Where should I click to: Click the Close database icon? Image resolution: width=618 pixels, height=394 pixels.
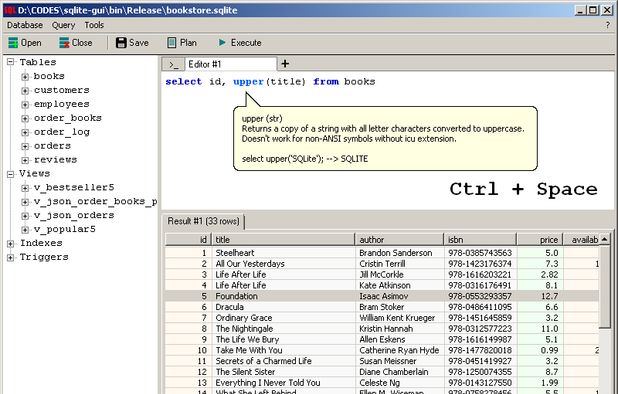point(64,43)
